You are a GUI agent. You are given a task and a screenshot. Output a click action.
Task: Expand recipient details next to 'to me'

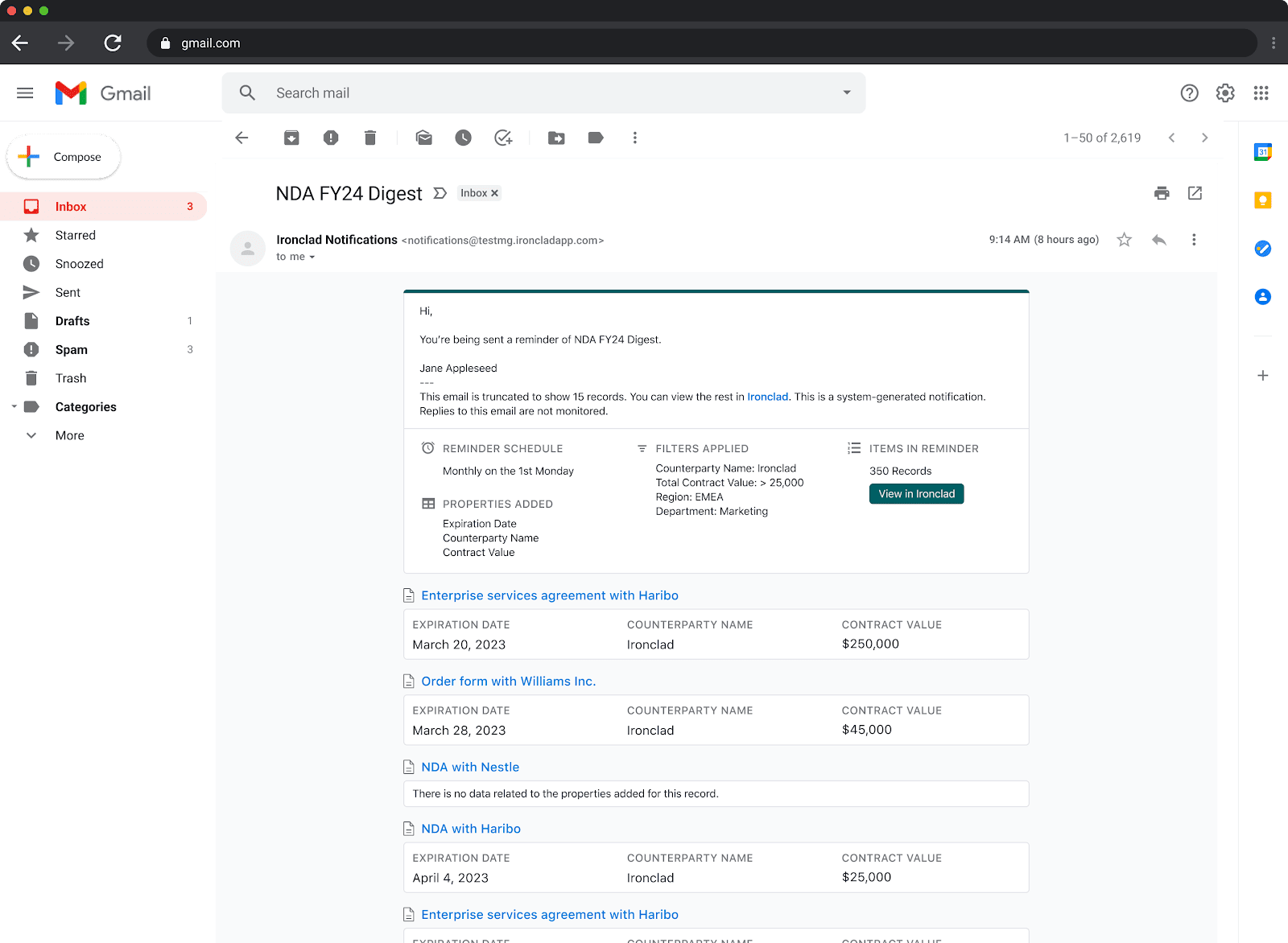(x=312, y=257)
